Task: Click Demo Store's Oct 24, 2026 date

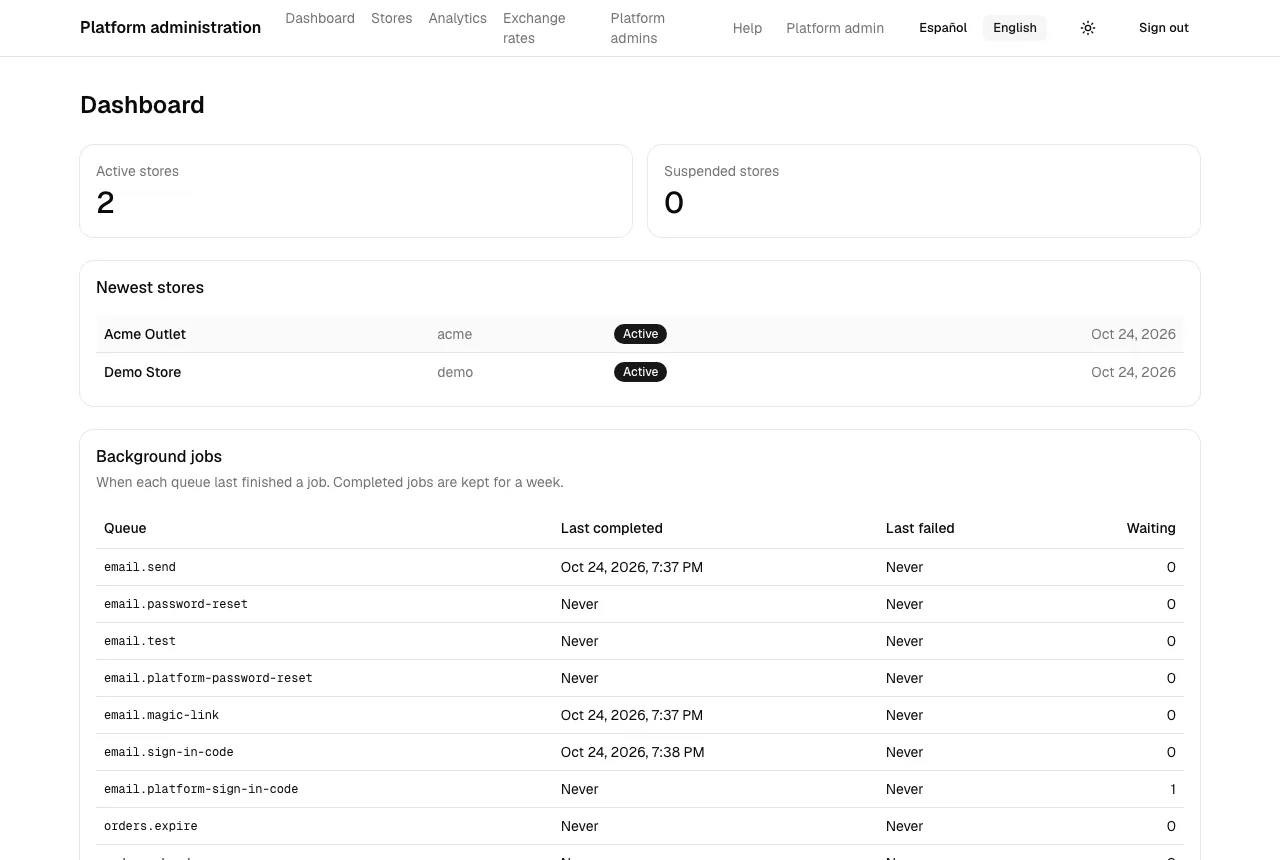Action: pyautogui.click(x=1133, y=372)
